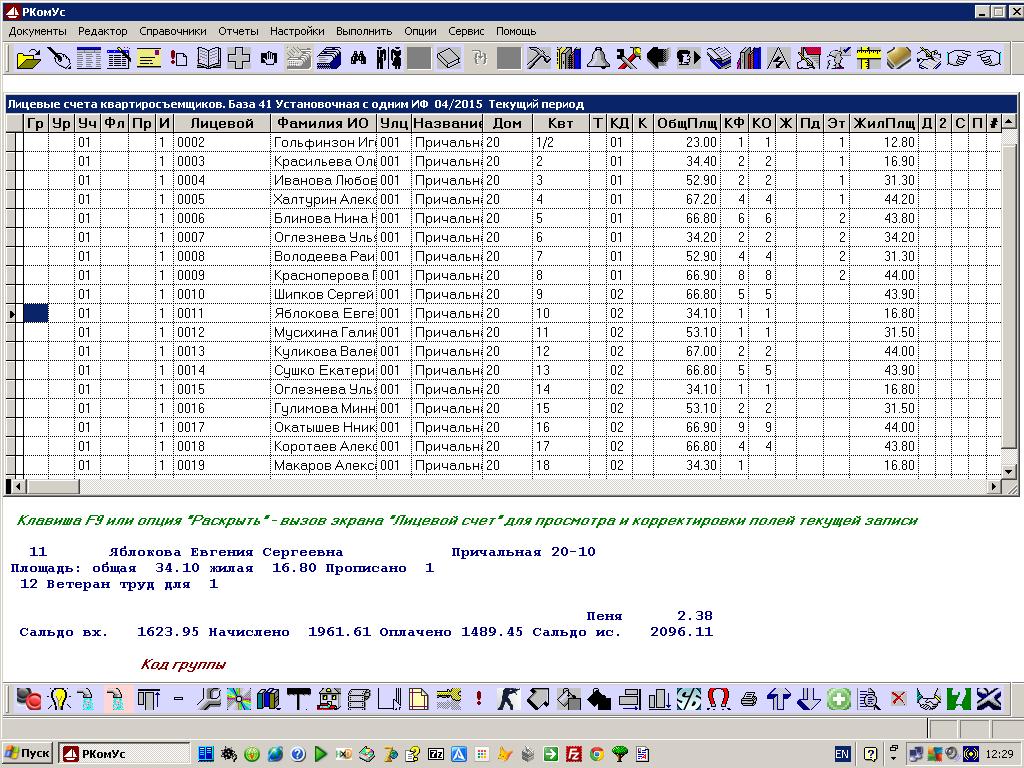Click the green question mark help icon

pos(959,698)
